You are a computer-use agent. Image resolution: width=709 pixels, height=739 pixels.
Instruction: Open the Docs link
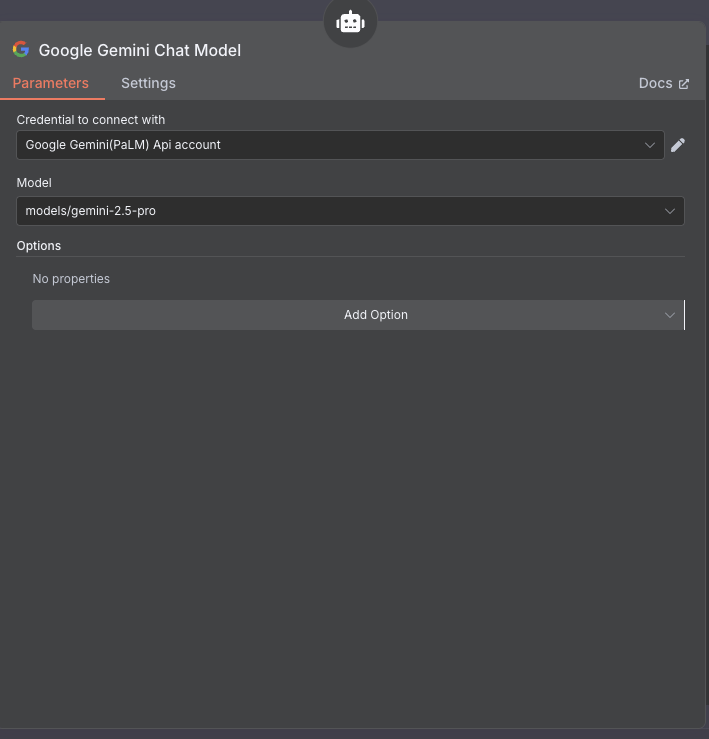(664, 83)
